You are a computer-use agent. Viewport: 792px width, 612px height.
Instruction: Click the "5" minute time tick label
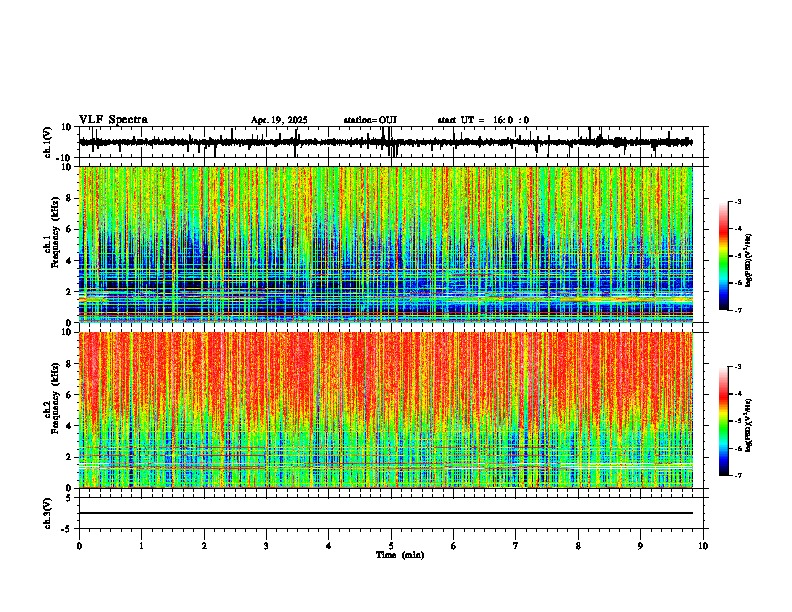pos(391,546)
